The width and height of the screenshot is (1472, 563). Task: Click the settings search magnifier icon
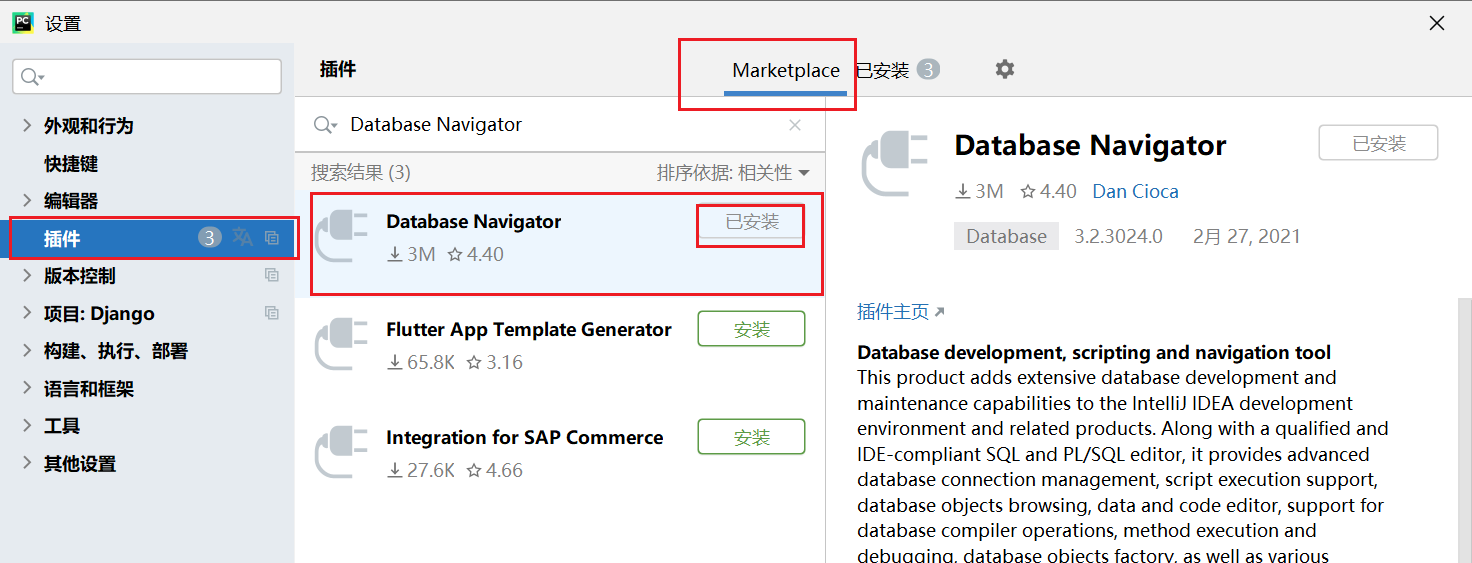pos(32,77)
